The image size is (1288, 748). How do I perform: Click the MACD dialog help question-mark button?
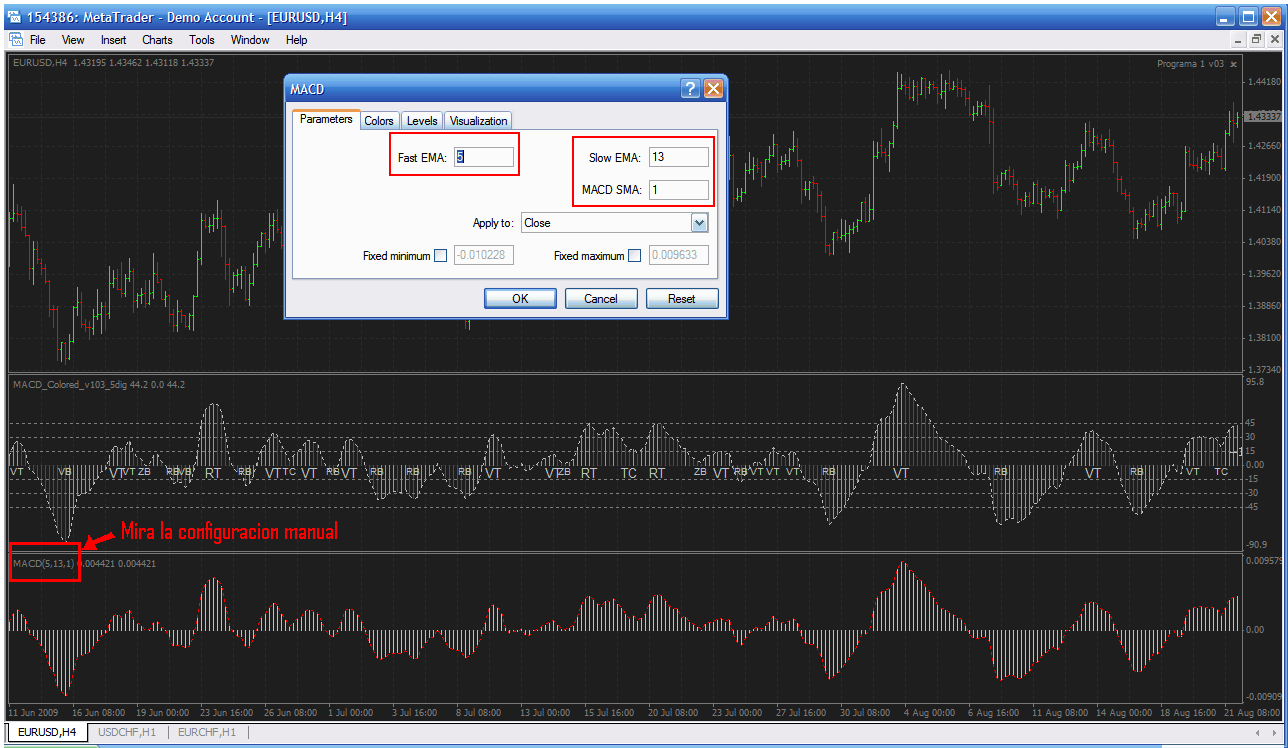pyautogui.click(x=691, y=89)
